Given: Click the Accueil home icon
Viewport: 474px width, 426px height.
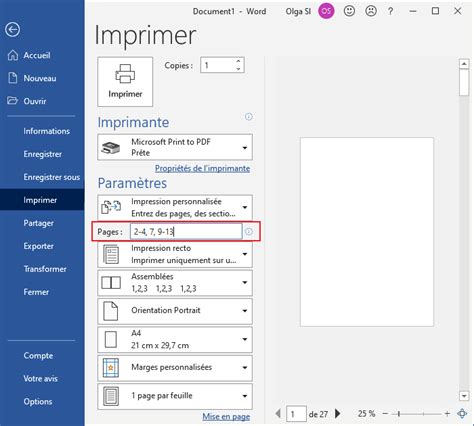Looking at the screenshot, I should pyautogui.click(x=13, y=55).
